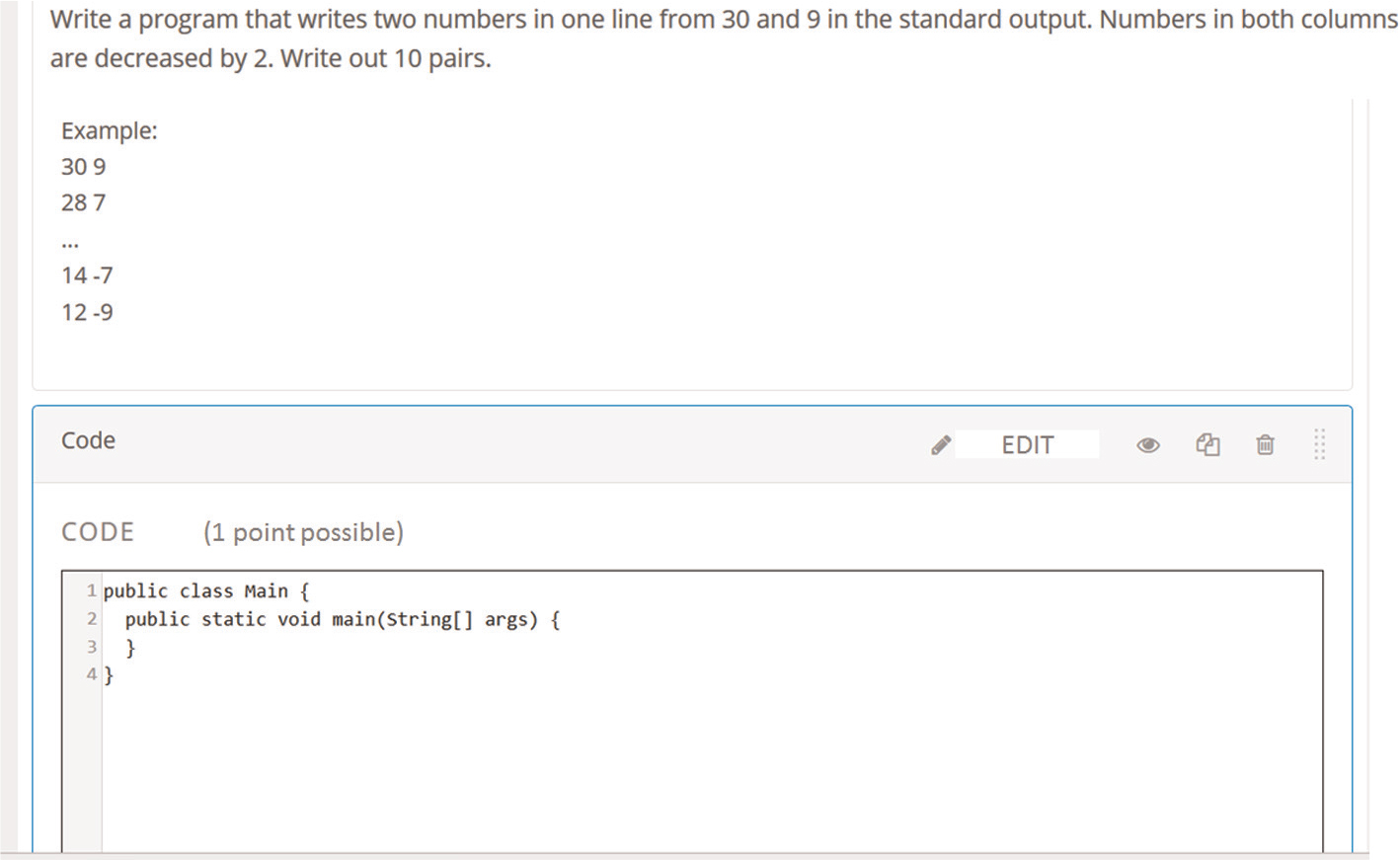Click the closing brace on line 3

130,648
